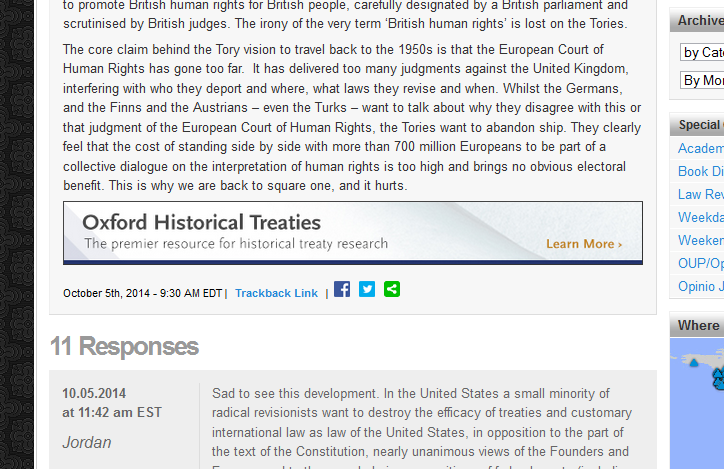Viewport: 724px width, 469px height.
Task: Select the Weekday sidebar link
Action: [x=701, y=217]
